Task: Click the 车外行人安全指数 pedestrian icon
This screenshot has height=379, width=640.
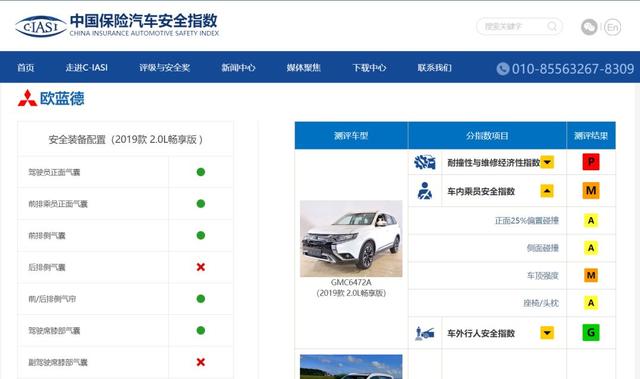Action: [425, 333]
